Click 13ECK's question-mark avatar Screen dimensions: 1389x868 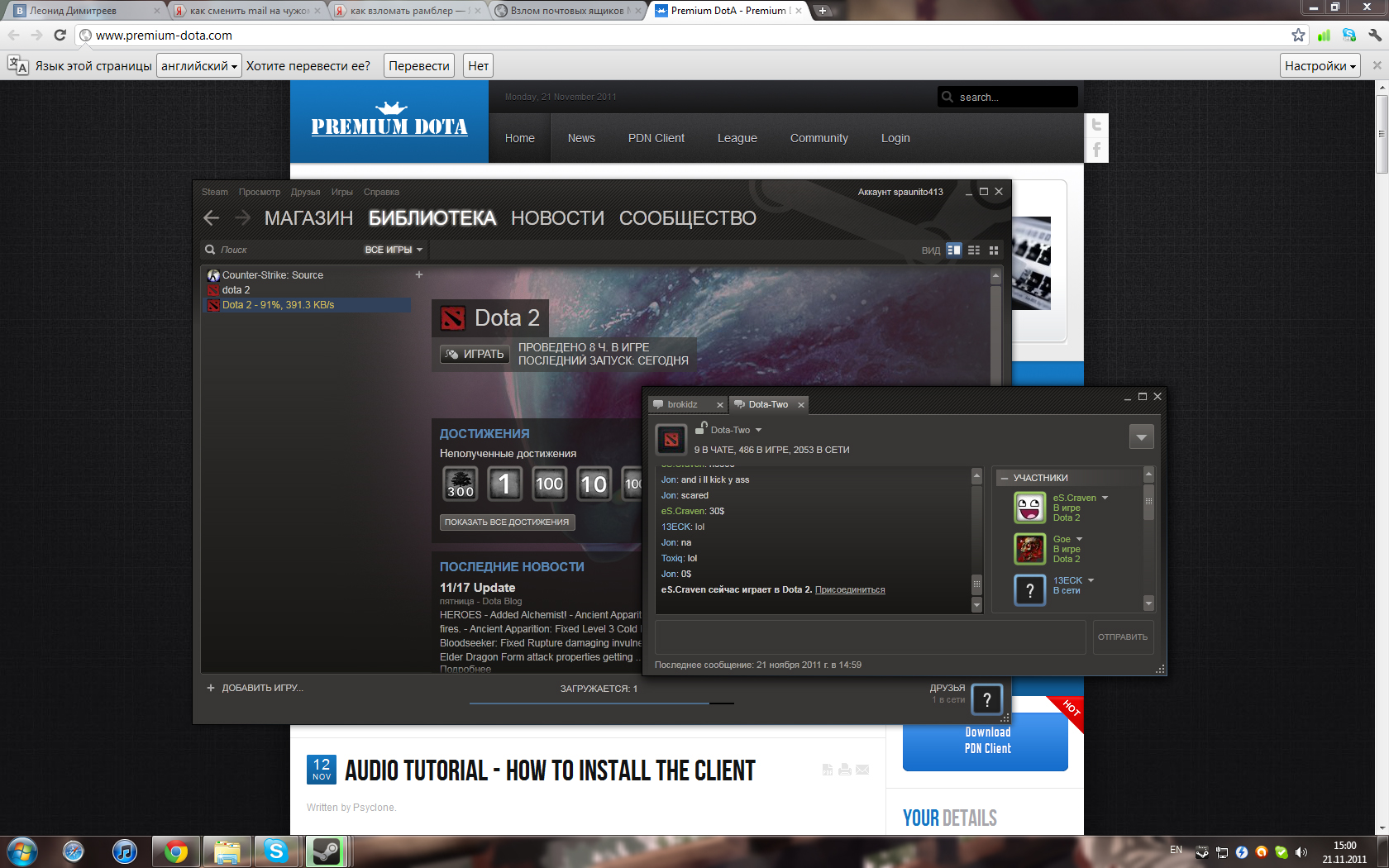(1030, 590)
